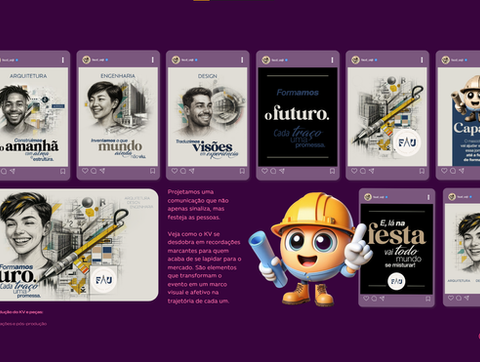Open the avatar on the mascot 'Capa' post

pos(445,60)
